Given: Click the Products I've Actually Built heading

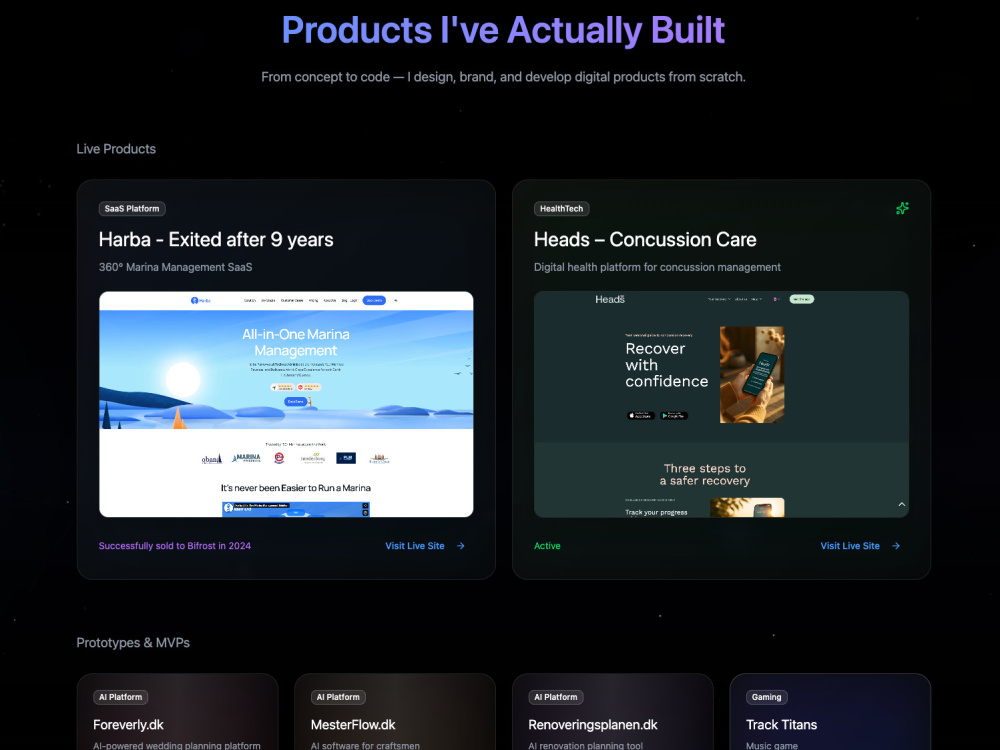Looking at the screenshot, I should [503, 30].
